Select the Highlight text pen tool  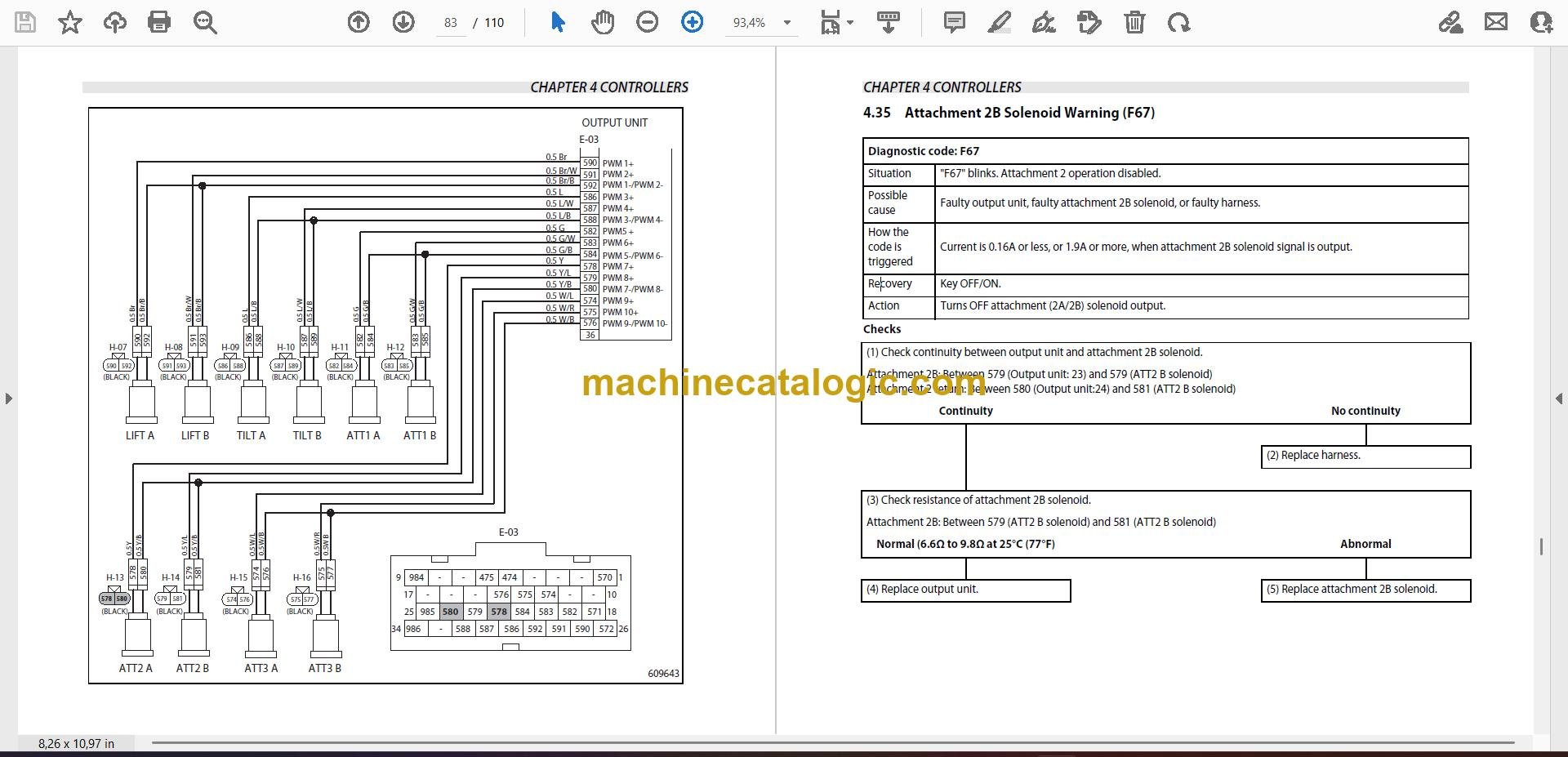click(999, 22)
